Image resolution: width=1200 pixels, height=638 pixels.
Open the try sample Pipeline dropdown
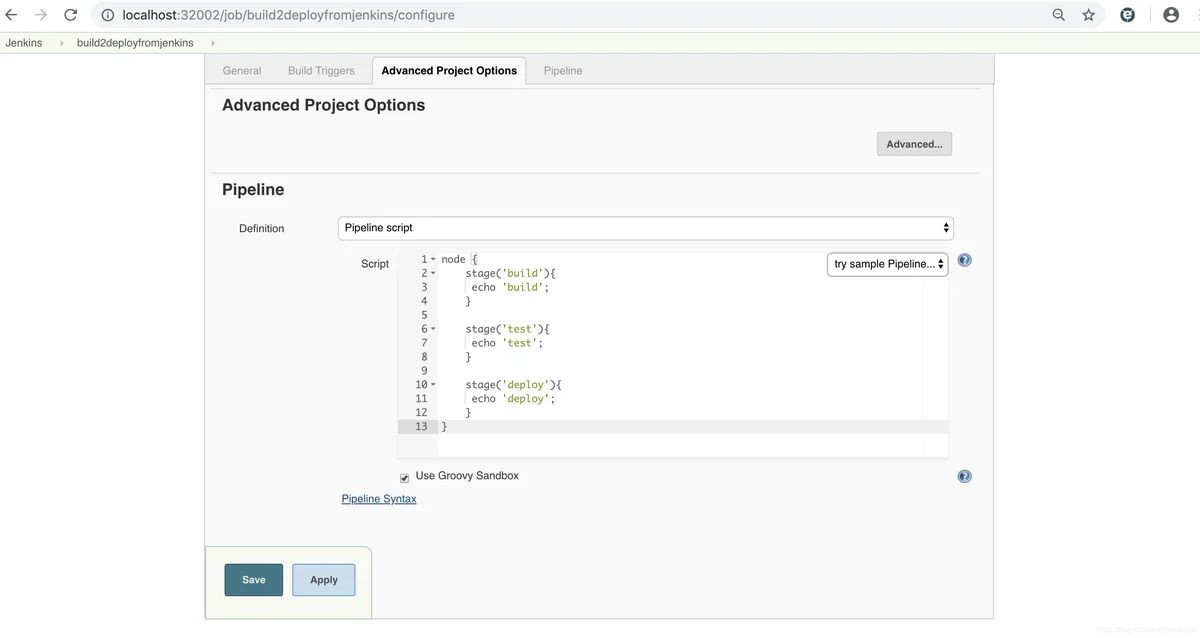pyautogui.click(x=887, y=264)
